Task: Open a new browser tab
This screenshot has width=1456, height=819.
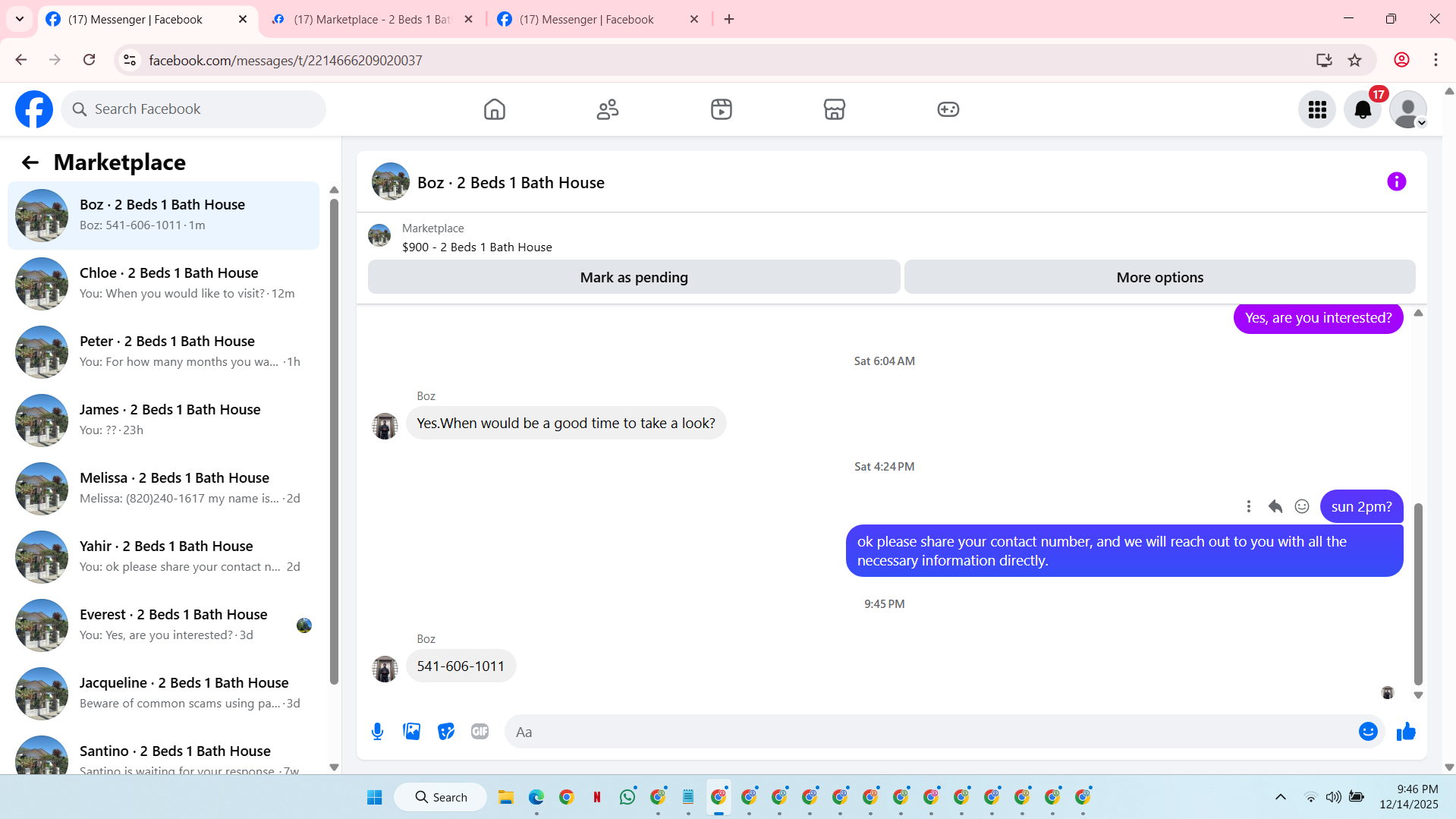Action: [729, 19]
